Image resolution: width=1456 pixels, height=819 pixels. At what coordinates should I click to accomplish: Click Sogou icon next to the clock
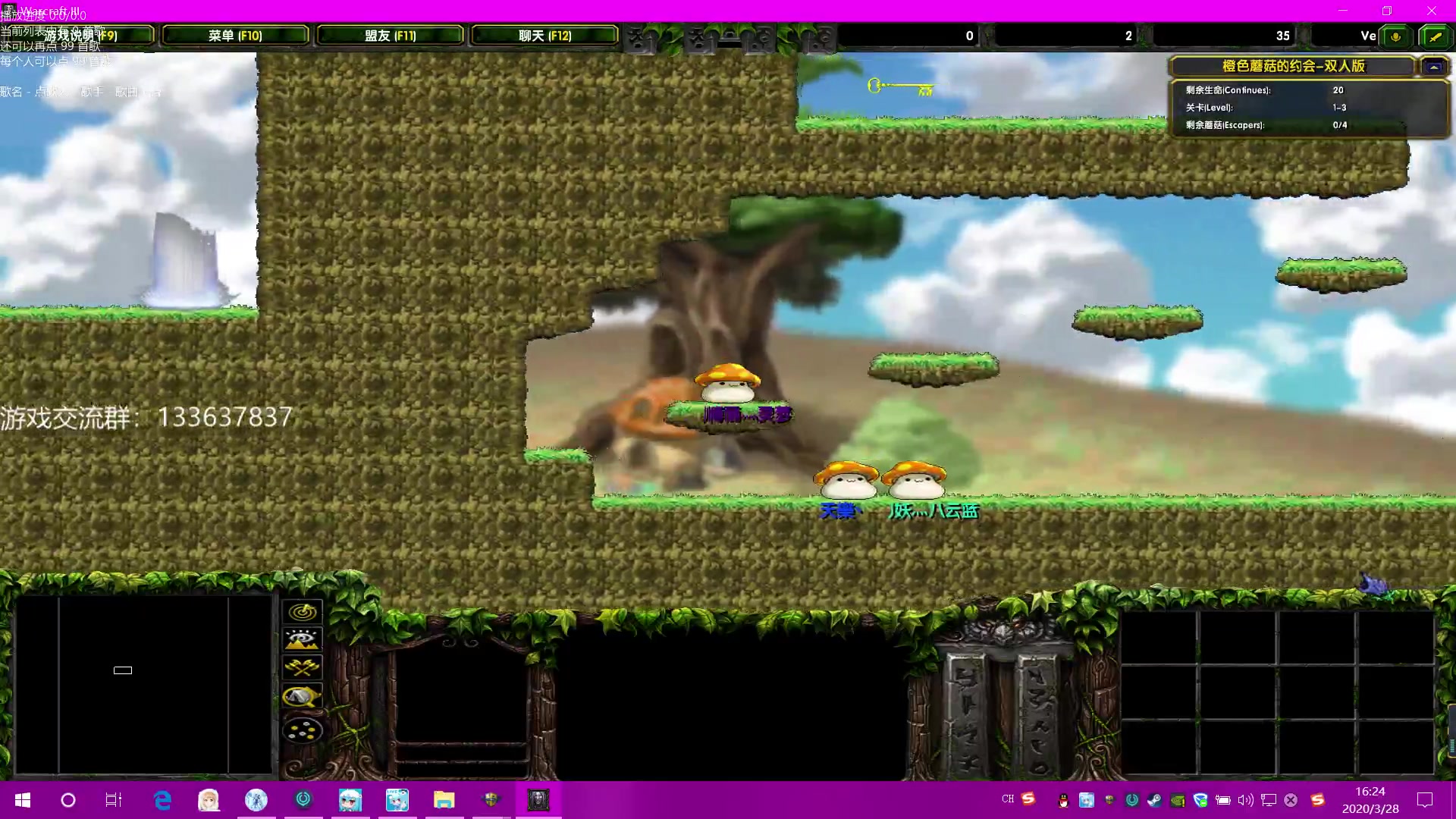tap(1318, 800)
